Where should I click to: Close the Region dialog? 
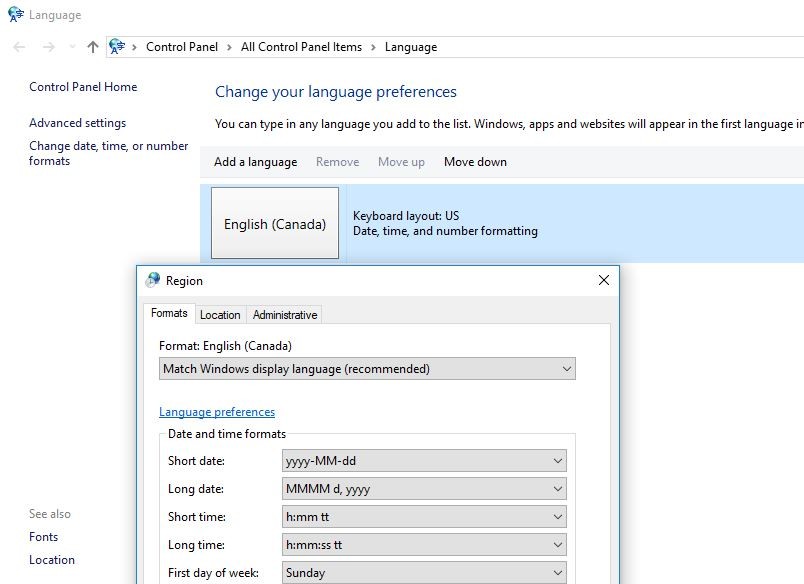coord(603,281)
